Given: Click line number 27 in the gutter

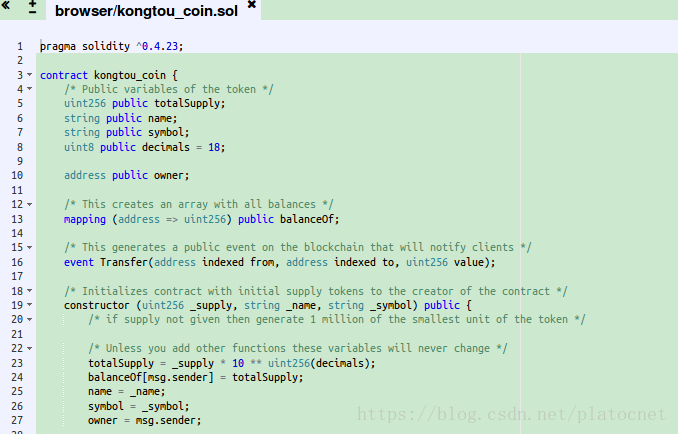Looking at the screenshot, I should 17,420.
